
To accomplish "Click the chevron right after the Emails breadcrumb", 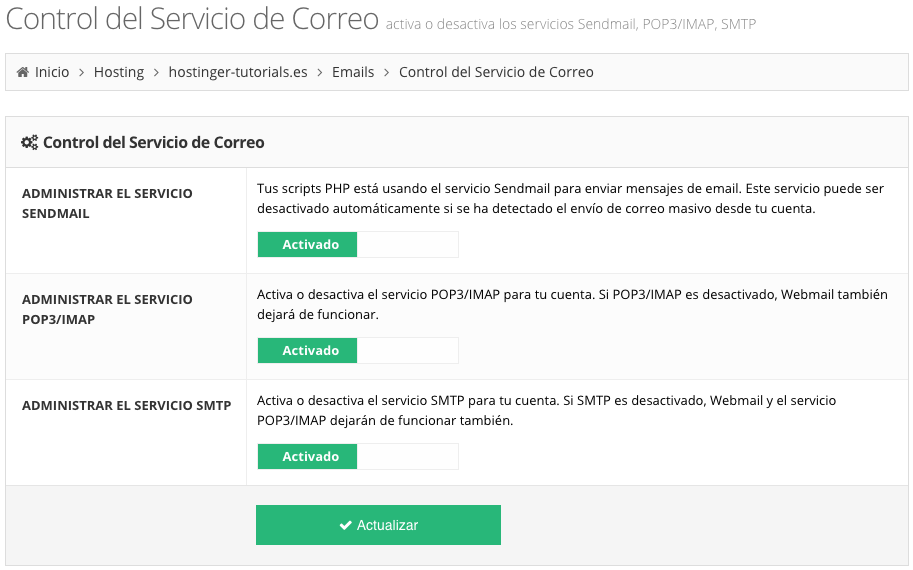I will pyautogui.click(x=386, y=72).
